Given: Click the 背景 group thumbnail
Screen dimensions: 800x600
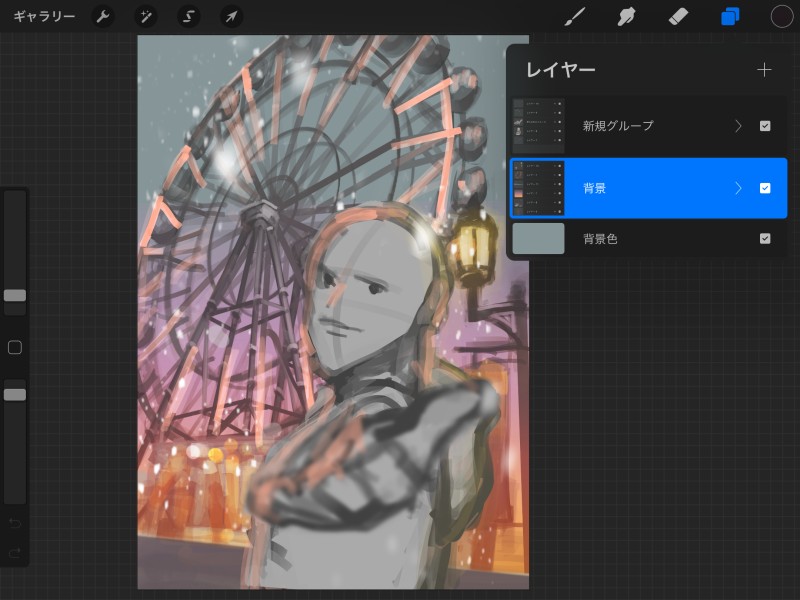Looking at the screenshot, I should pyautogui.click(x=538, y=188).
